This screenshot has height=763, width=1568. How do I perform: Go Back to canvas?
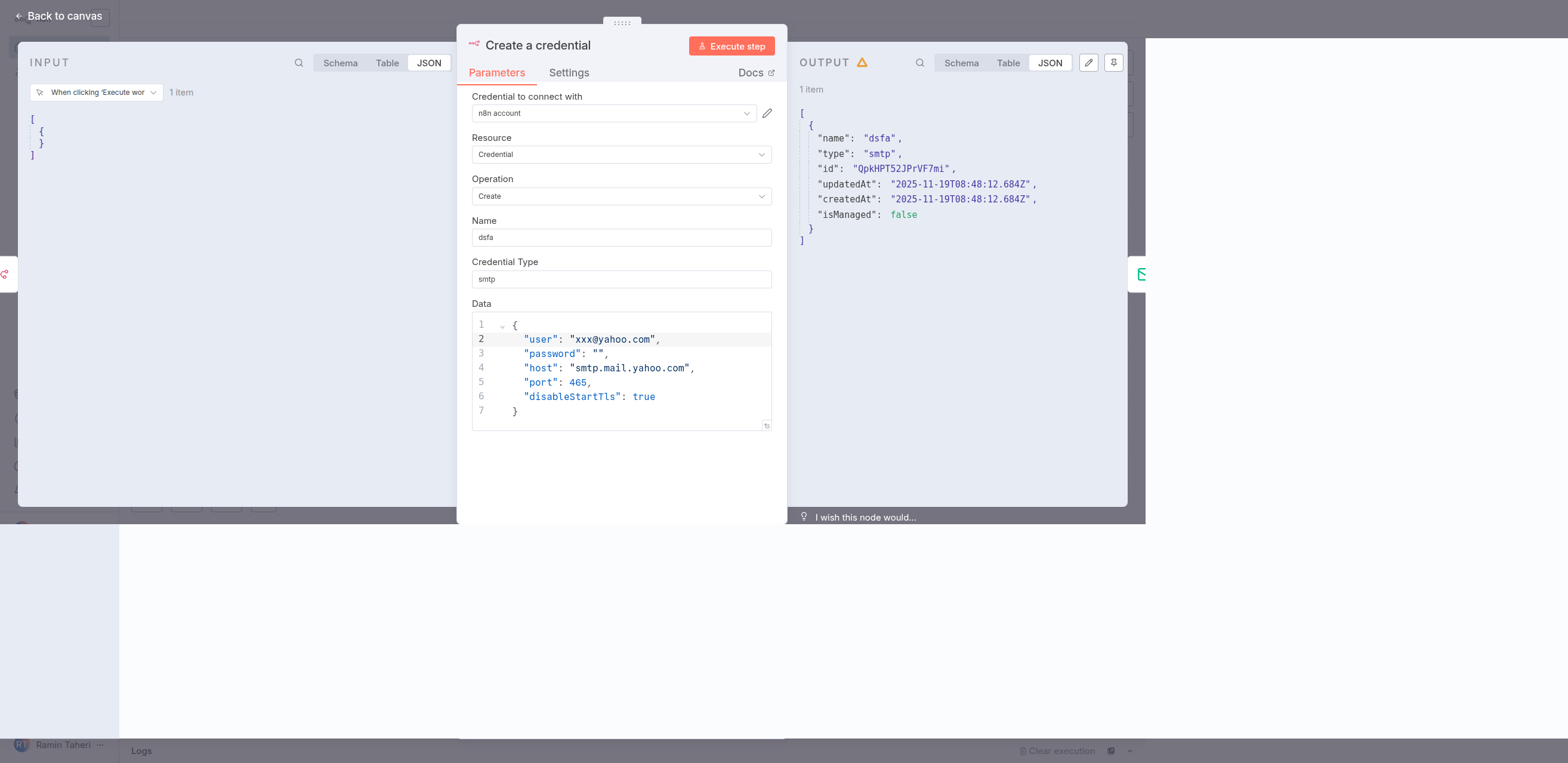pyautogui.click(x=58, y=17)
